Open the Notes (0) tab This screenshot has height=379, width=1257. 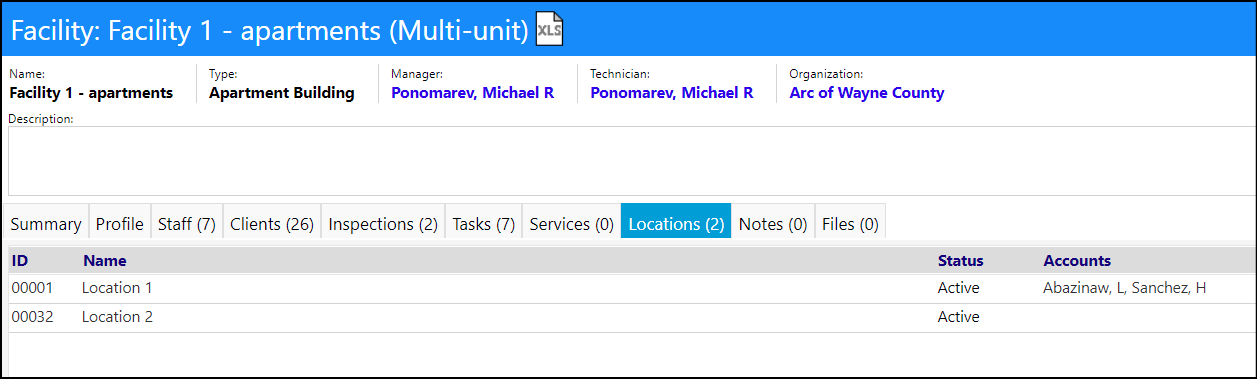773,224
